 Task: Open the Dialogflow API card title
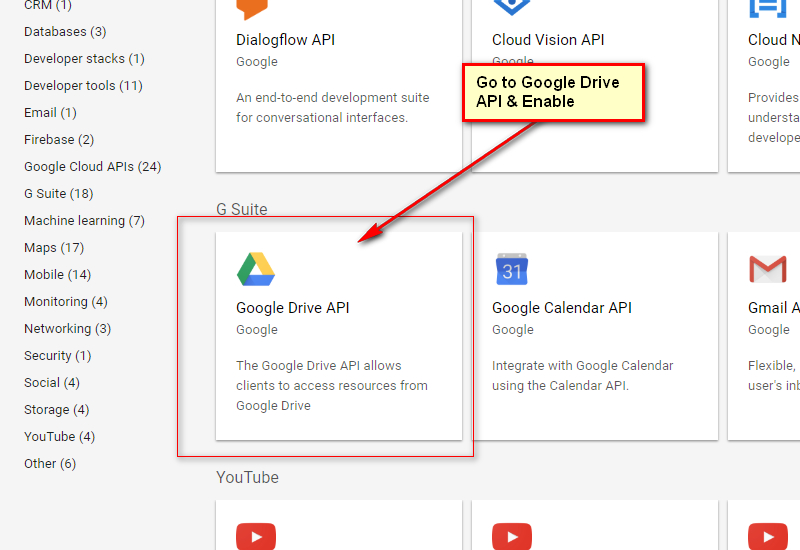pos(285,40)
